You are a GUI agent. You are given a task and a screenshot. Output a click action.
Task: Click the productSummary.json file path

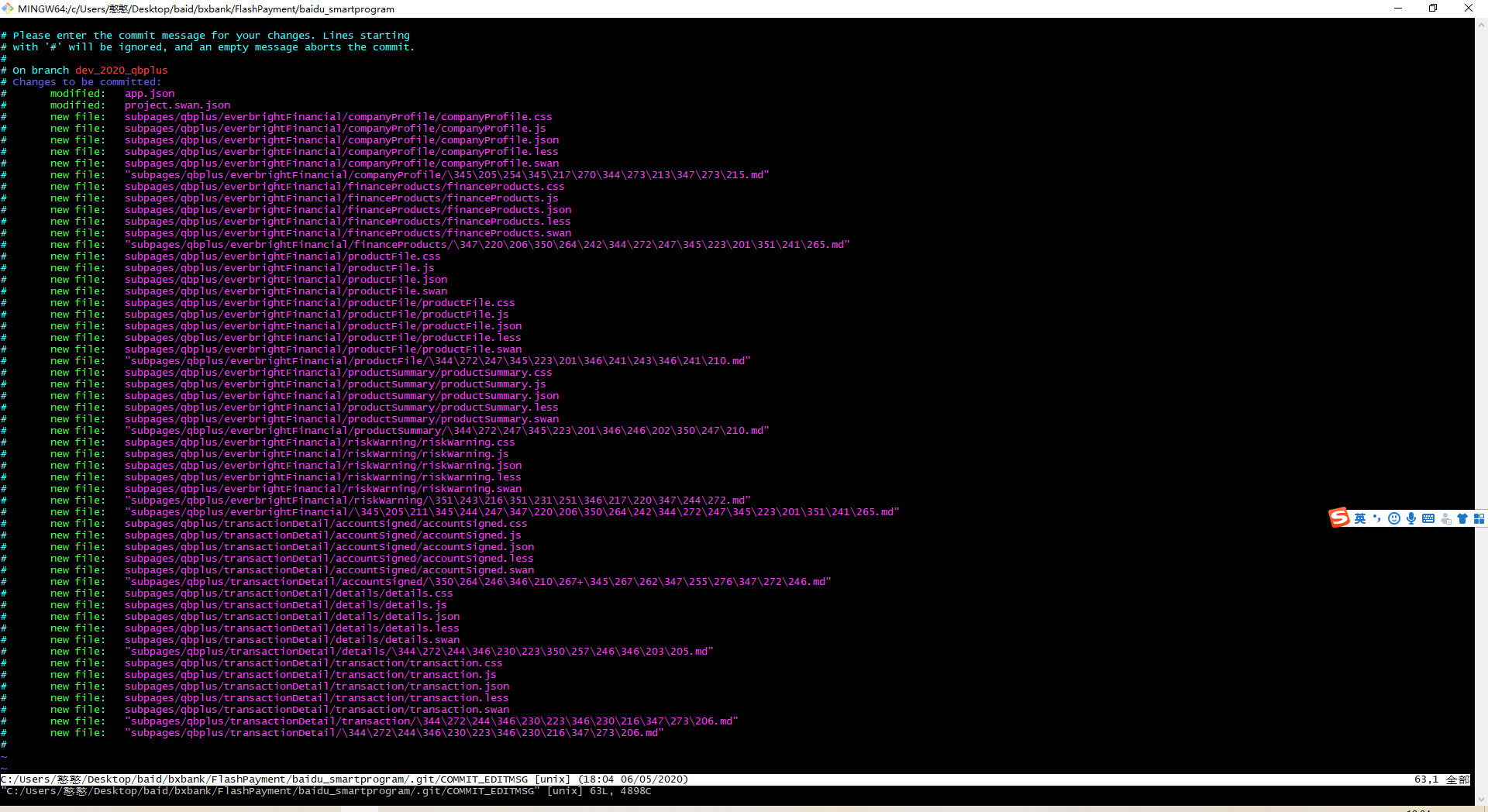click(342, 396)
